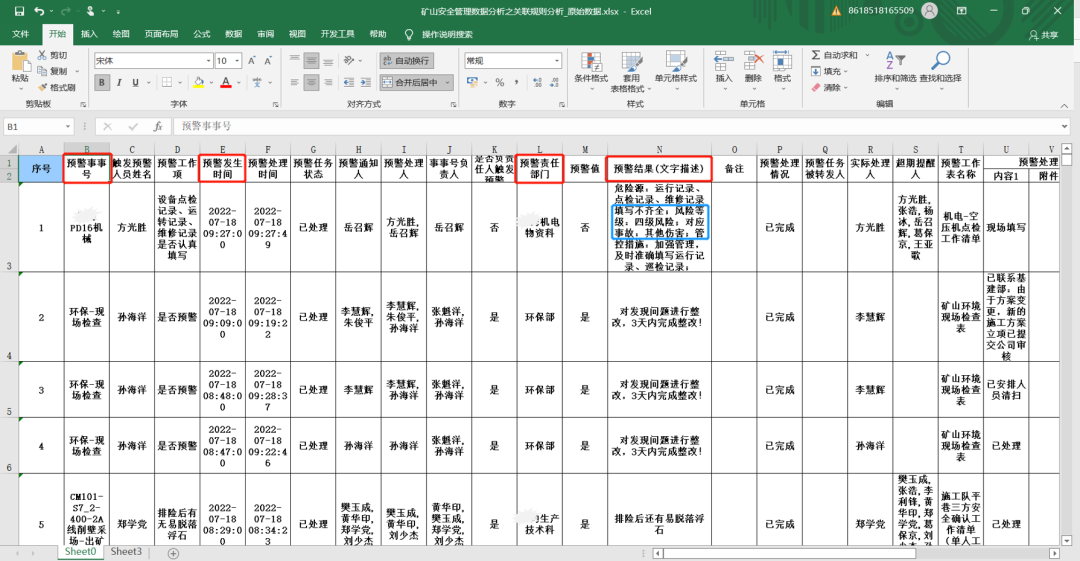Click the Save icon in quick access toolbar
The height and width of the screenshot is (561, 1080).
point(19,11)
